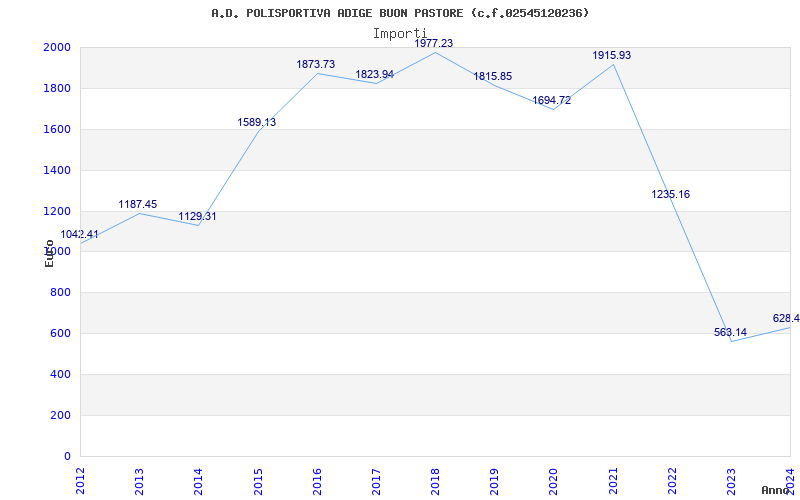800x500 pixels.
Task: Click y-axis value 1800
Action: (x=57, y=89)
